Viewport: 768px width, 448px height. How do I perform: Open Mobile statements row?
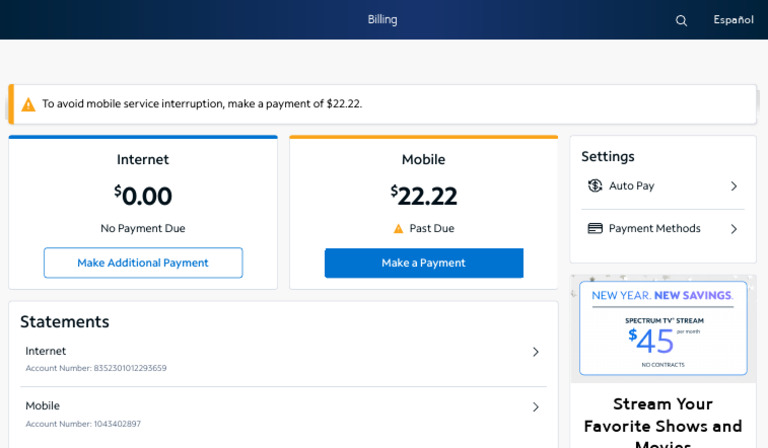click(x=283, y=414)
